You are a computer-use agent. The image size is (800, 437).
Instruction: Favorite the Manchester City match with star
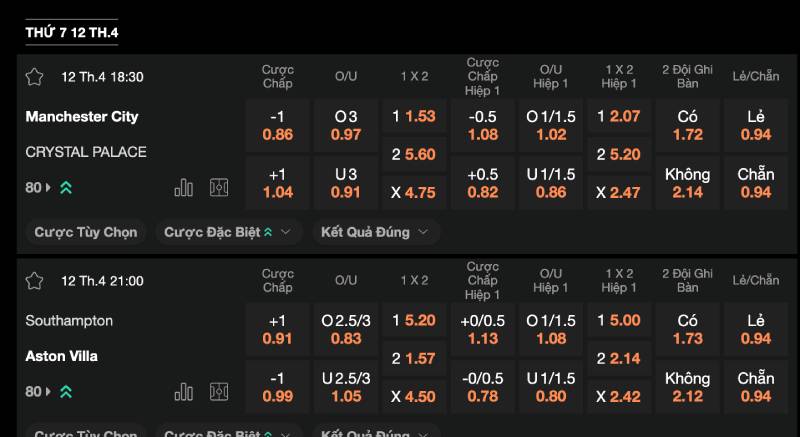coord(34,77)
